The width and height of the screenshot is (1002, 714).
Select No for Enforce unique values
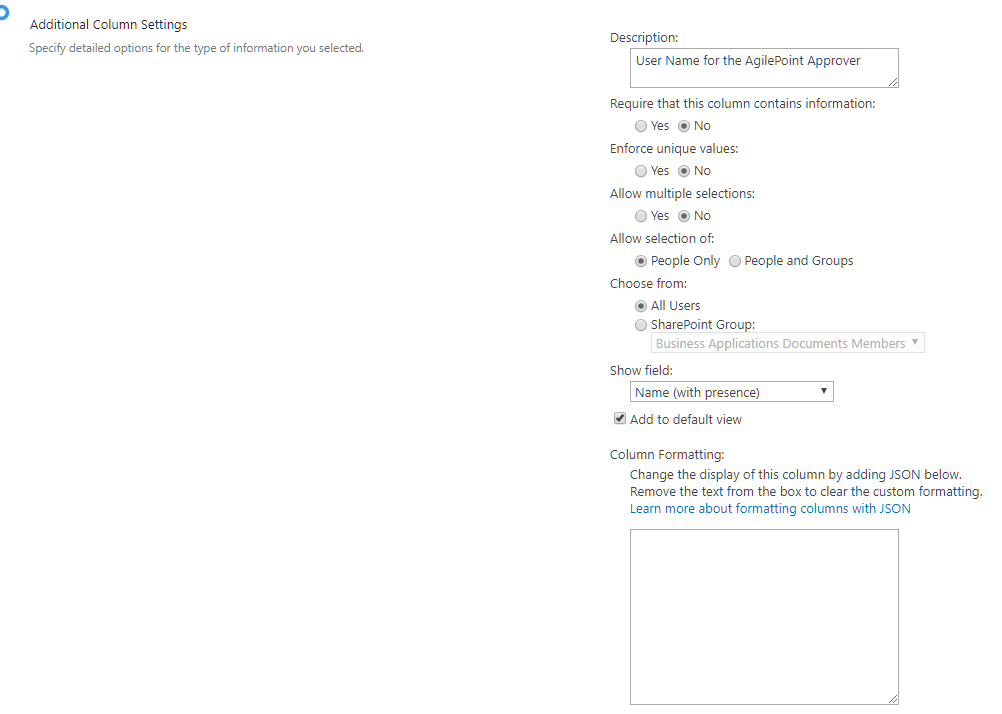[685, 171]
